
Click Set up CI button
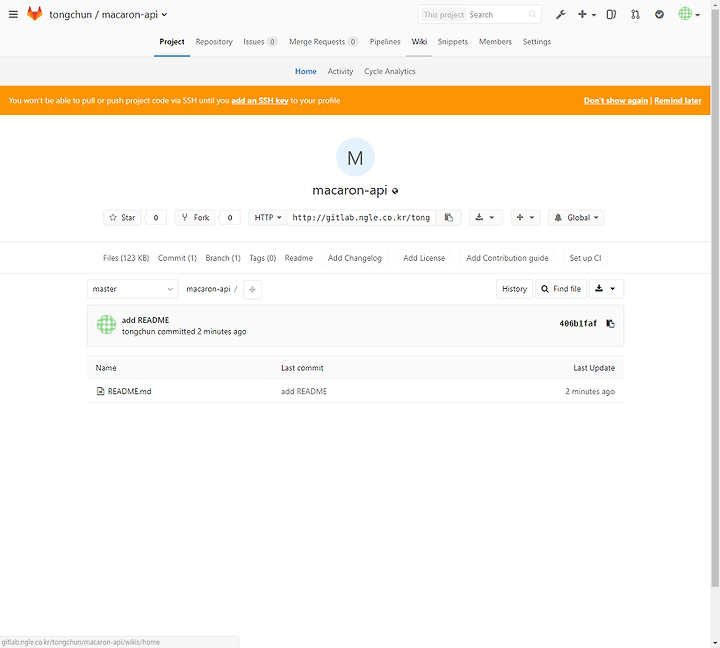[585, 258]
